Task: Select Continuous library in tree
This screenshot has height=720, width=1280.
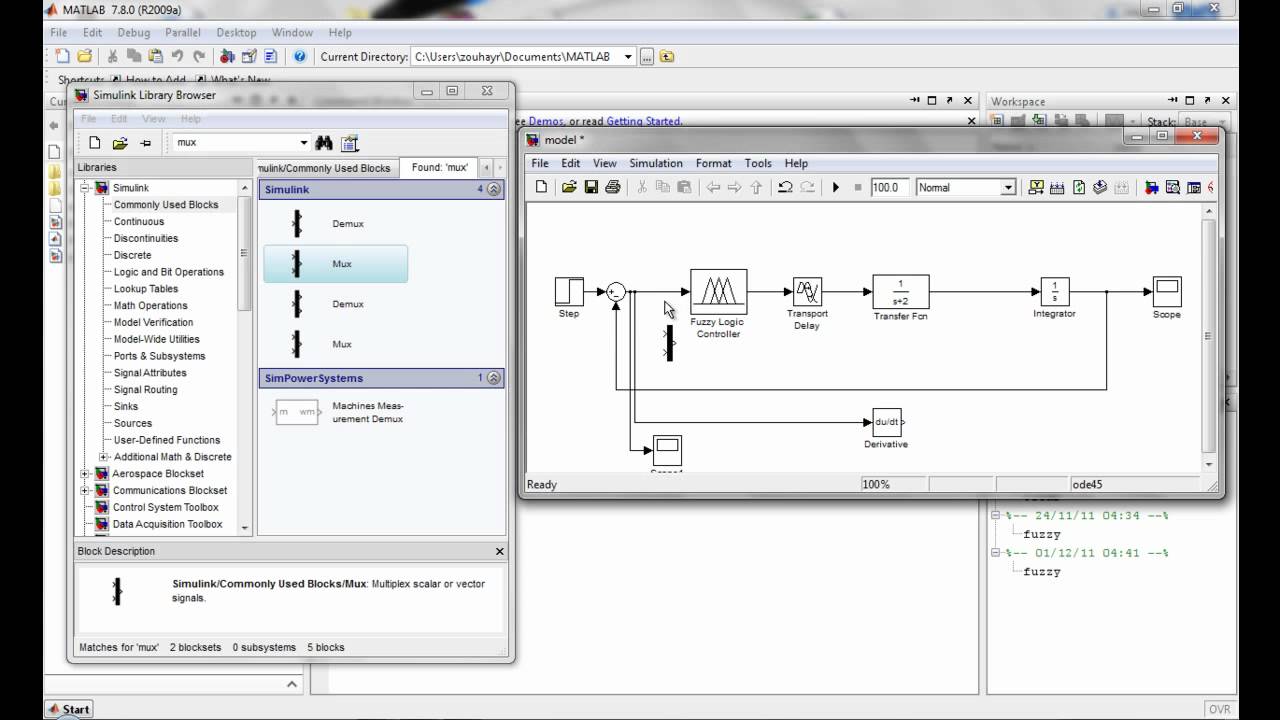Action: 139,222
